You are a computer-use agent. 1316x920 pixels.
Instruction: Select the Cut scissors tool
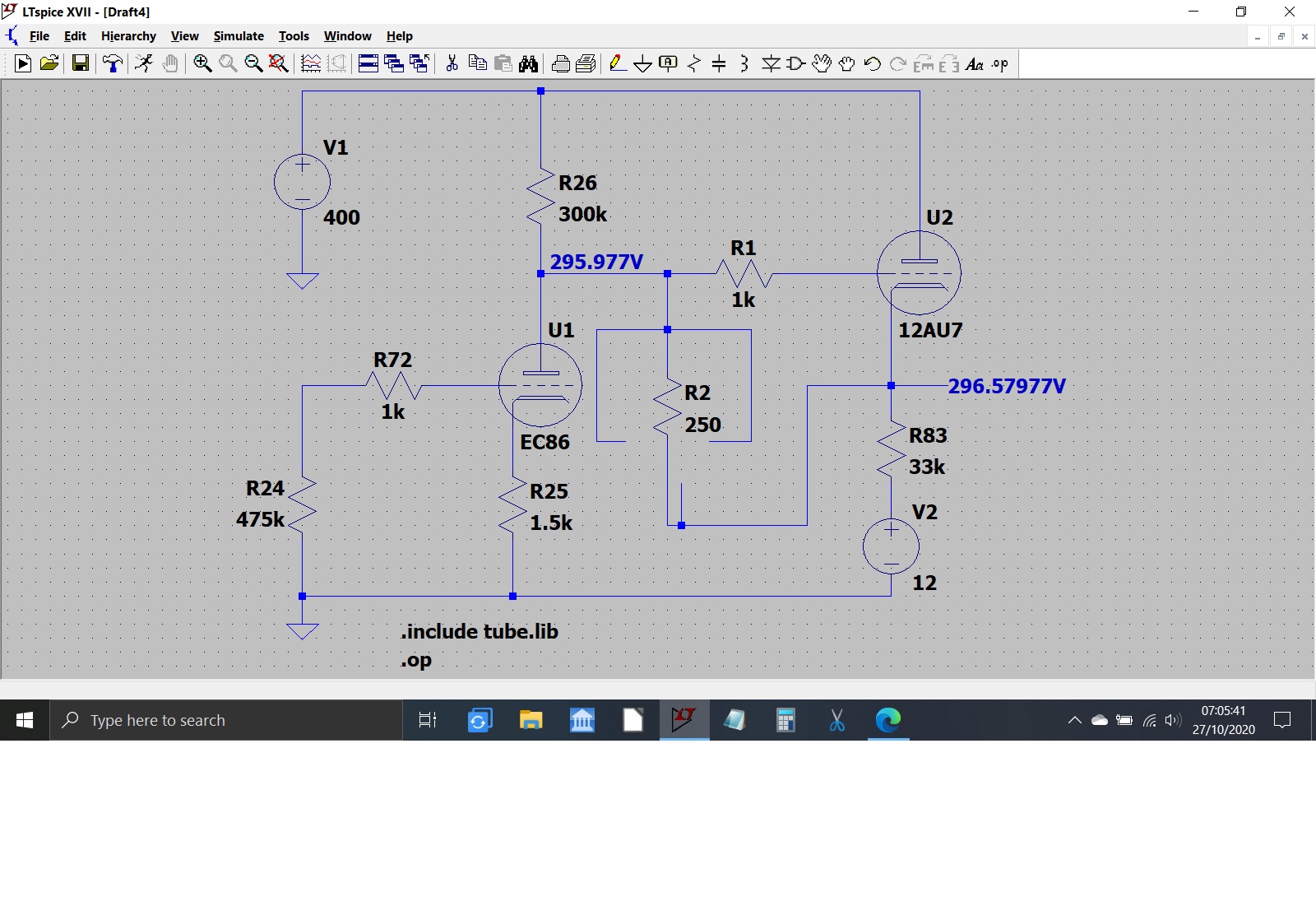[452, 63]
